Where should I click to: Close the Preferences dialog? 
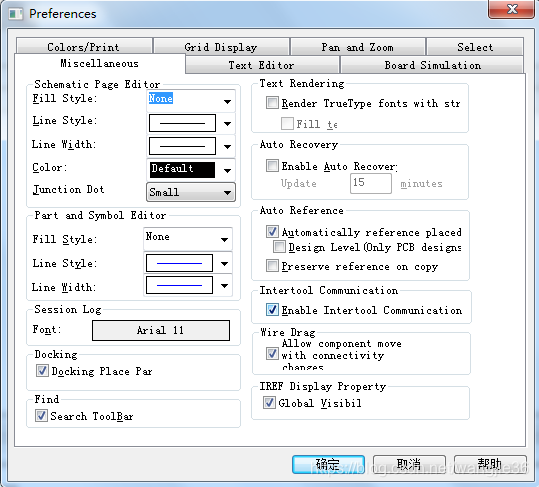point(512,9)
